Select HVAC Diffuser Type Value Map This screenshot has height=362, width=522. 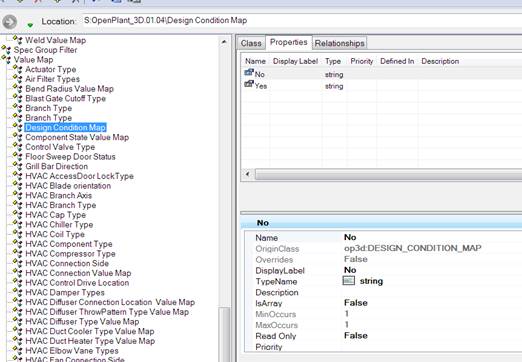tap(82, 322)
